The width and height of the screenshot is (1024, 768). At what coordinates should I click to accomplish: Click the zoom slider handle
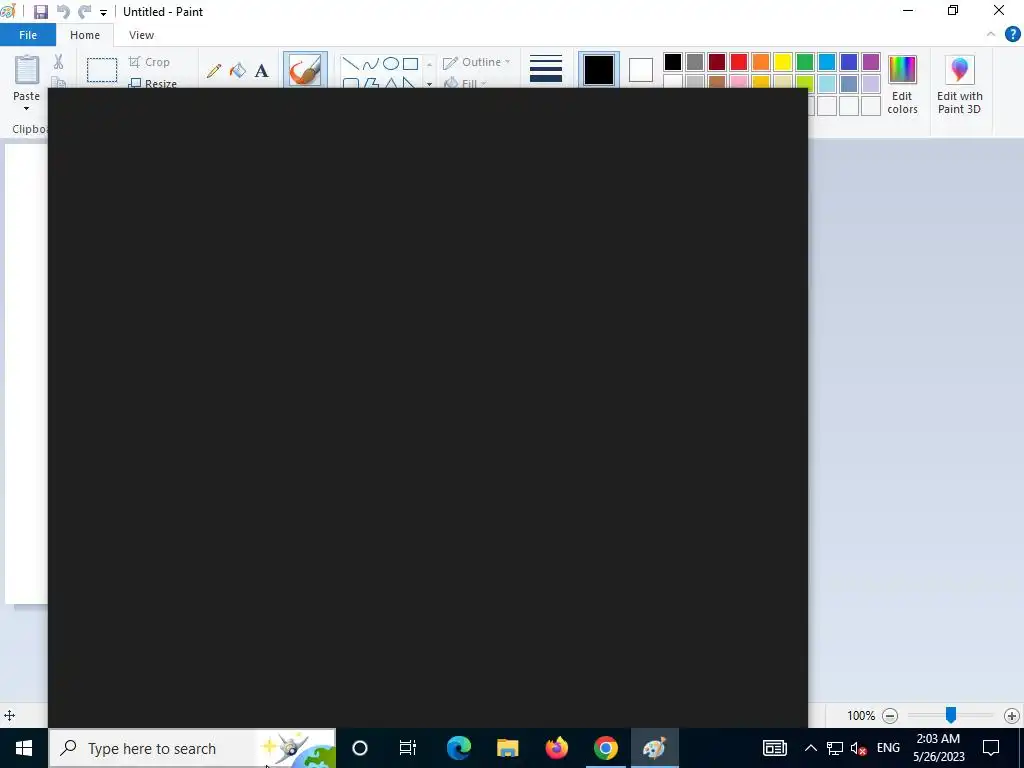[951, 715]
